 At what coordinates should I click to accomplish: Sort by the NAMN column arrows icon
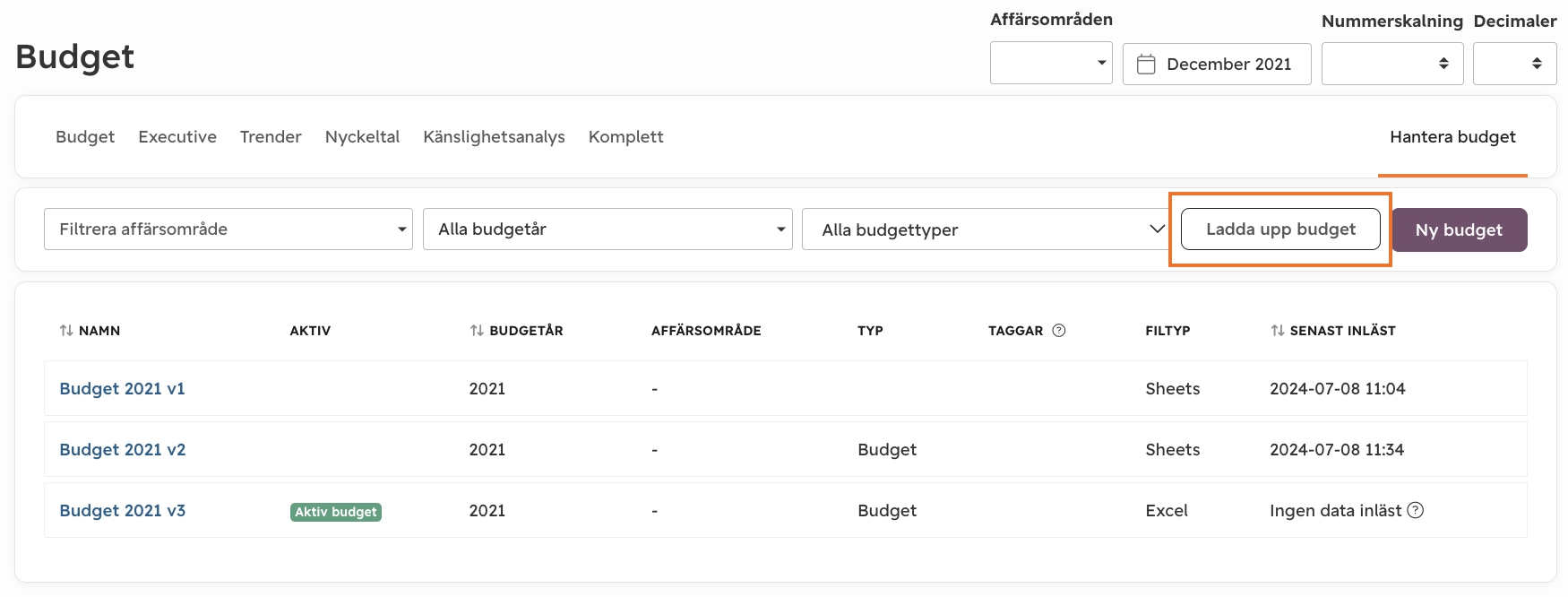(x=66, y=331)
